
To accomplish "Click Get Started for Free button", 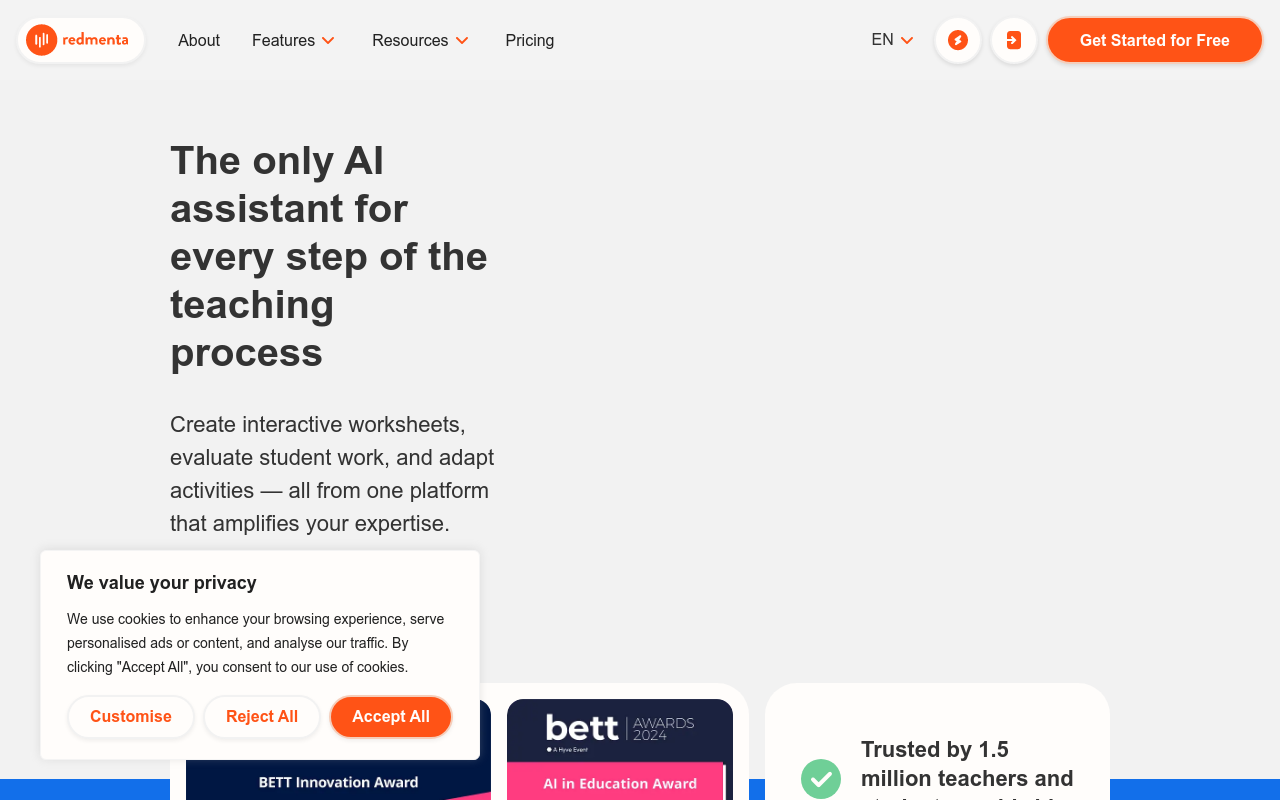I will (1155, 40).
